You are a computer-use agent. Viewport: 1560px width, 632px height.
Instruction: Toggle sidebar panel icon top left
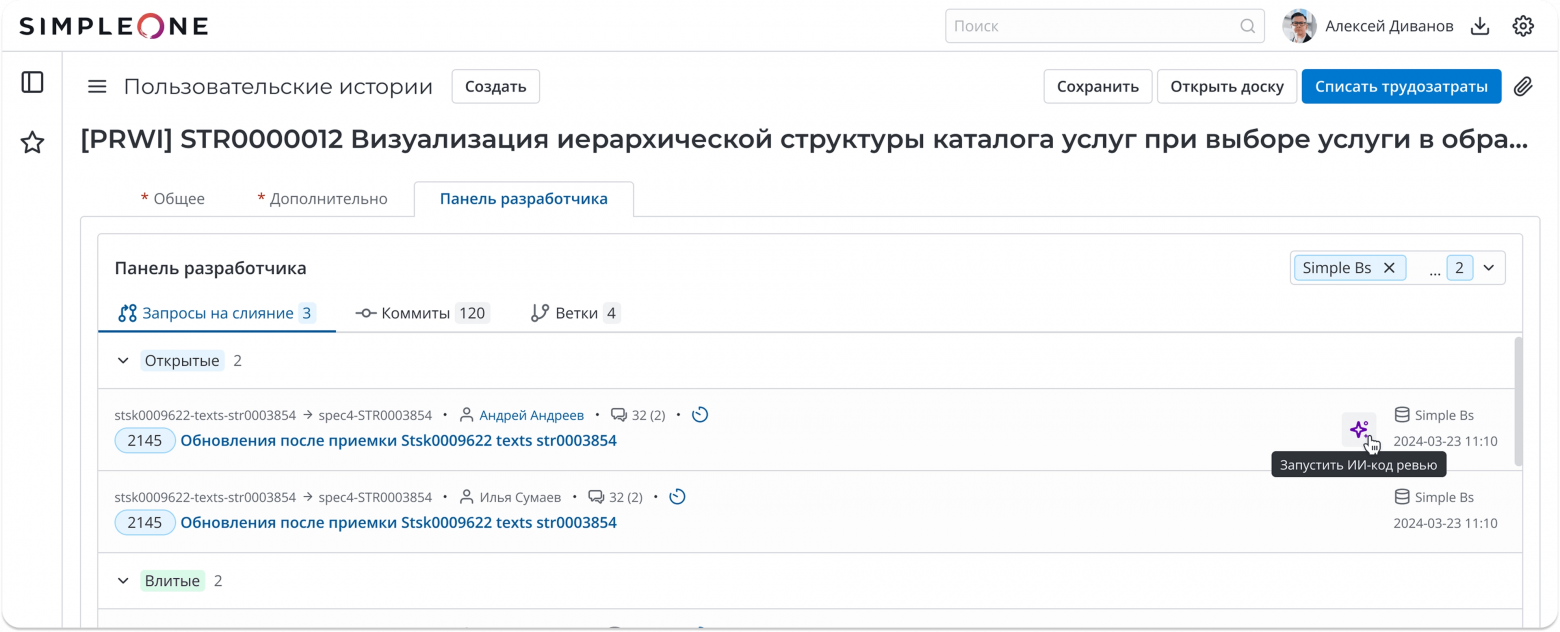point(32,83)
